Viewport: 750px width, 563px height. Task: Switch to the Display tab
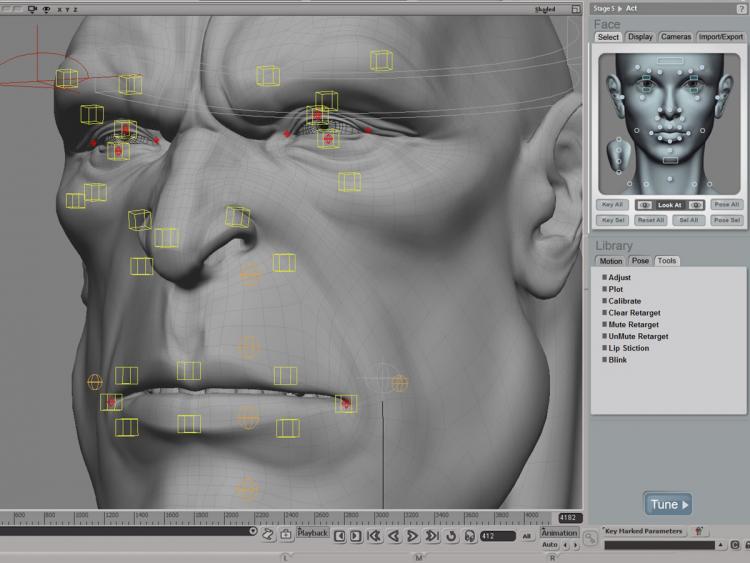point(640,37)
